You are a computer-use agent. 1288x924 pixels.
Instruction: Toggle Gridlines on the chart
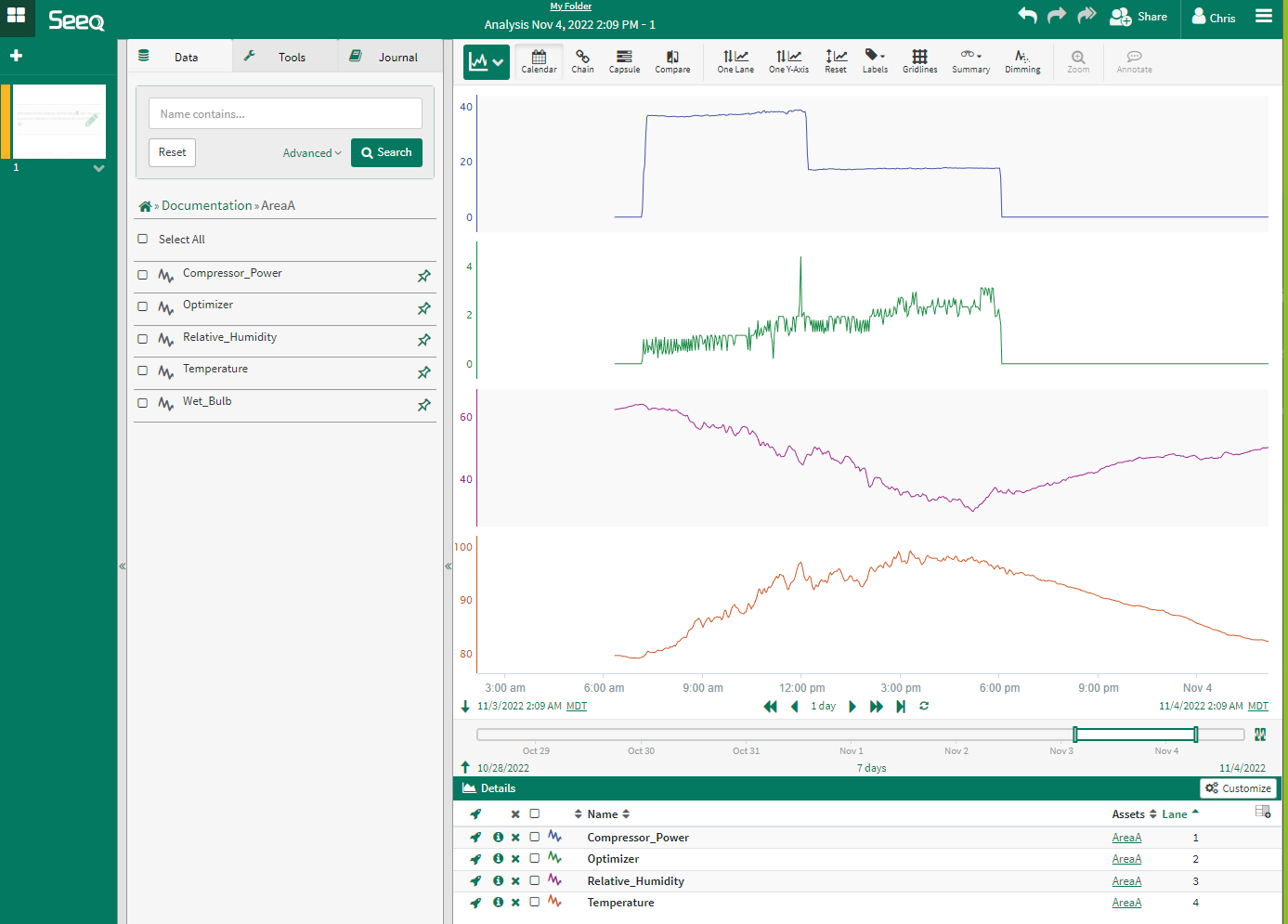coord(919,61)
